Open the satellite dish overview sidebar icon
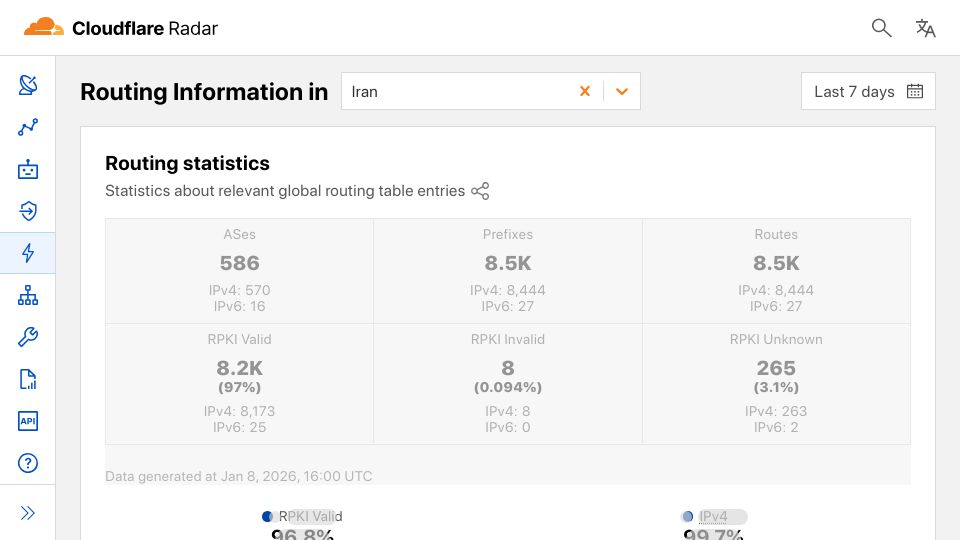Viewport: 960px width, 540px height. coord(28,85)
